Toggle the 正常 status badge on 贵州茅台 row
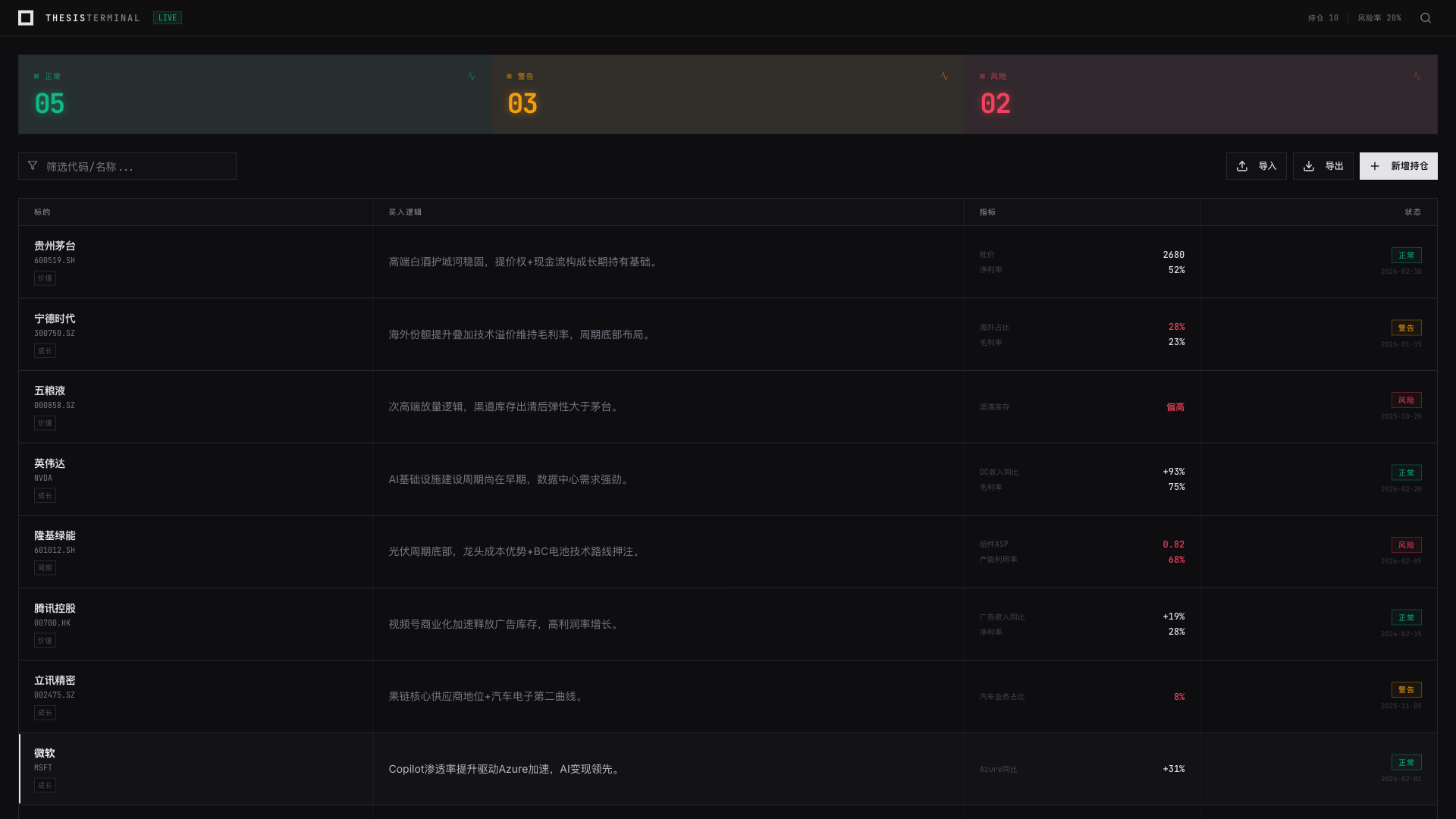 1407,256
